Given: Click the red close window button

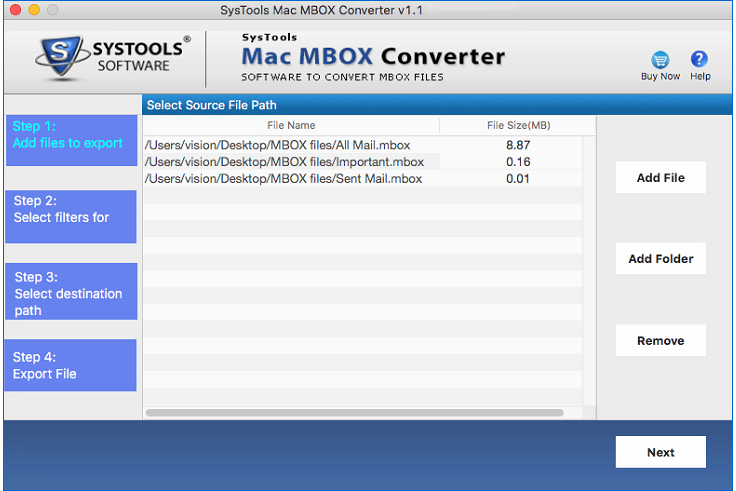Looking at the screenshot, I should point(14,10).
